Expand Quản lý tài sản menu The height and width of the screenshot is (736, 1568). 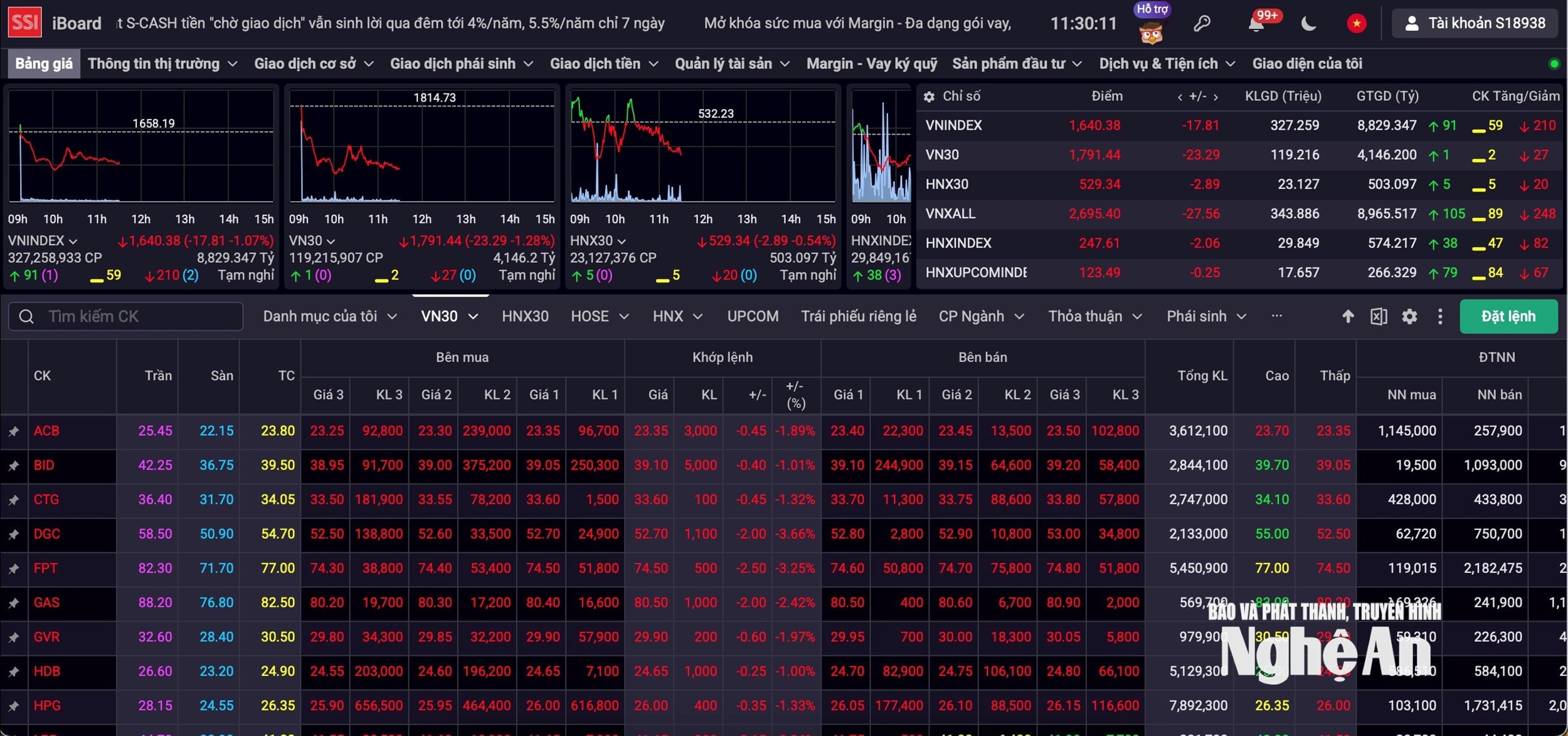pos(732,64)
